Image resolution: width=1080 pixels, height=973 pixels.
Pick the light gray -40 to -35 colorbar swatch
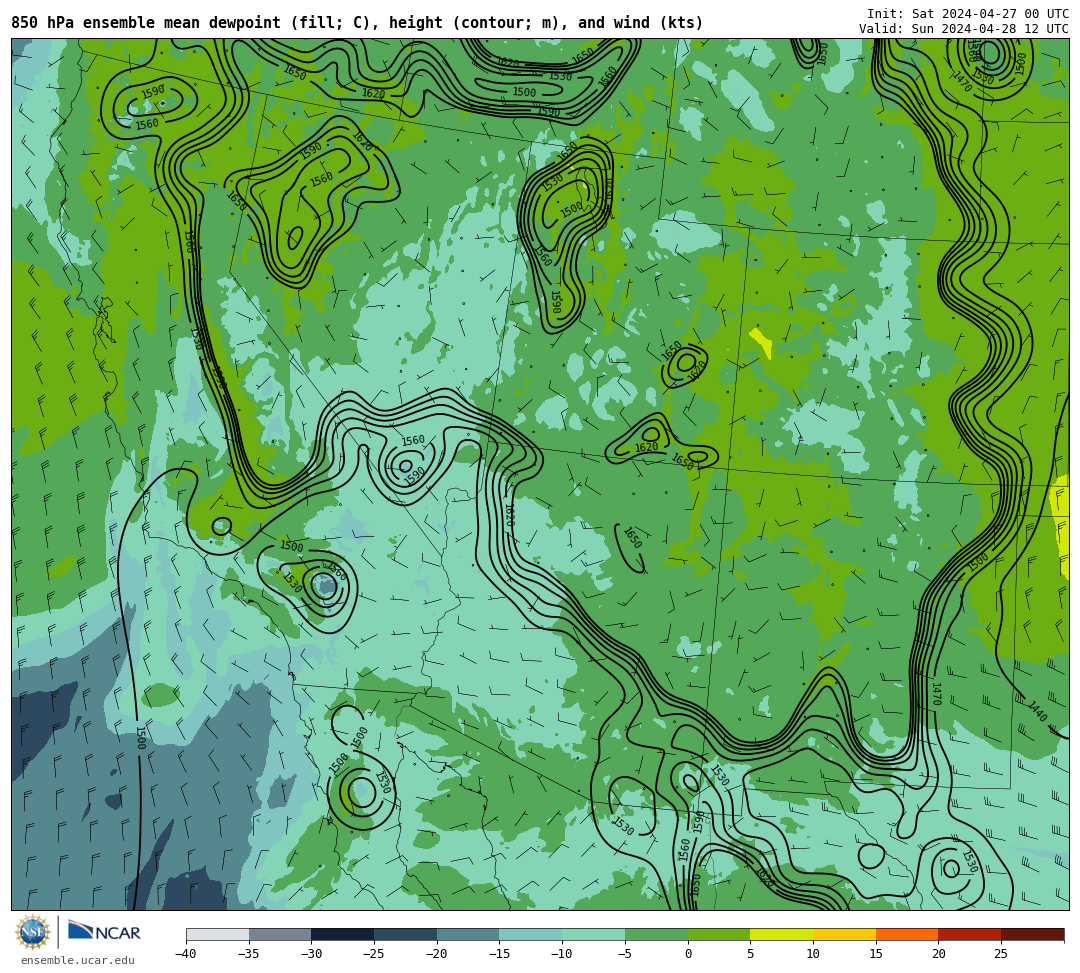(x=218, y=934)
